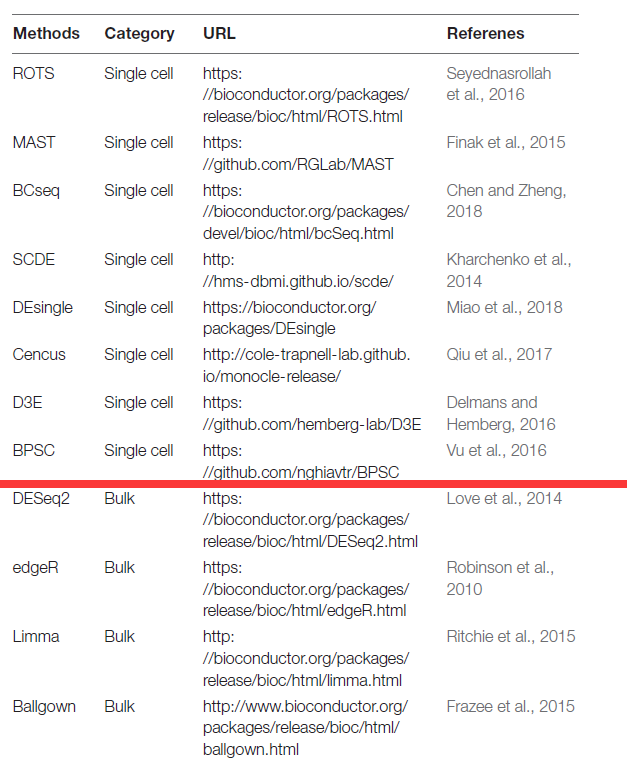Click the Seyednasrollah et al., 2016 reference
627x777 pixels.
tap(499, 84)
